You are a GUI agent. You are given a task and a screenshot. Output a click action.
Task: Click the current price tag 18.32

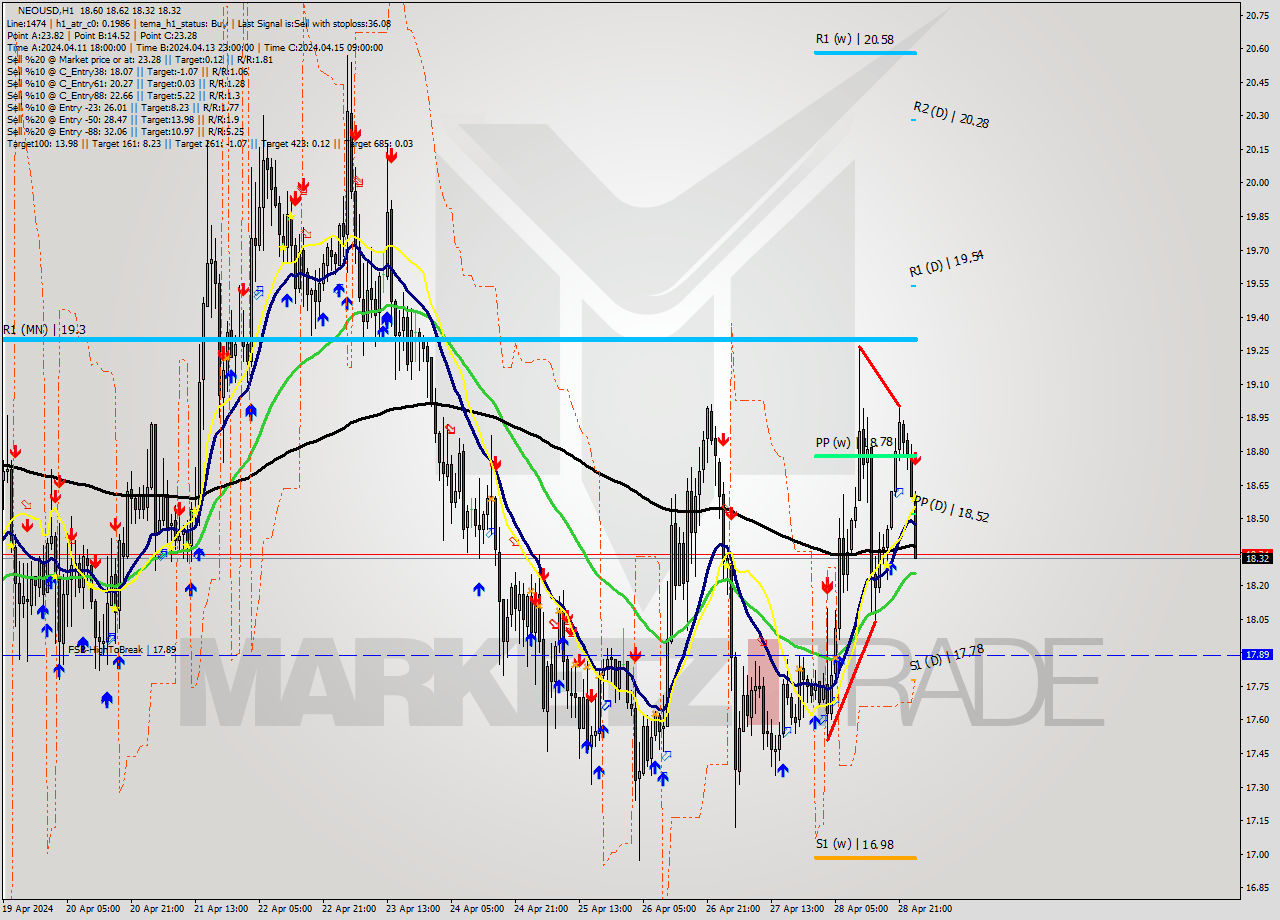click(x=1257, y=557)
